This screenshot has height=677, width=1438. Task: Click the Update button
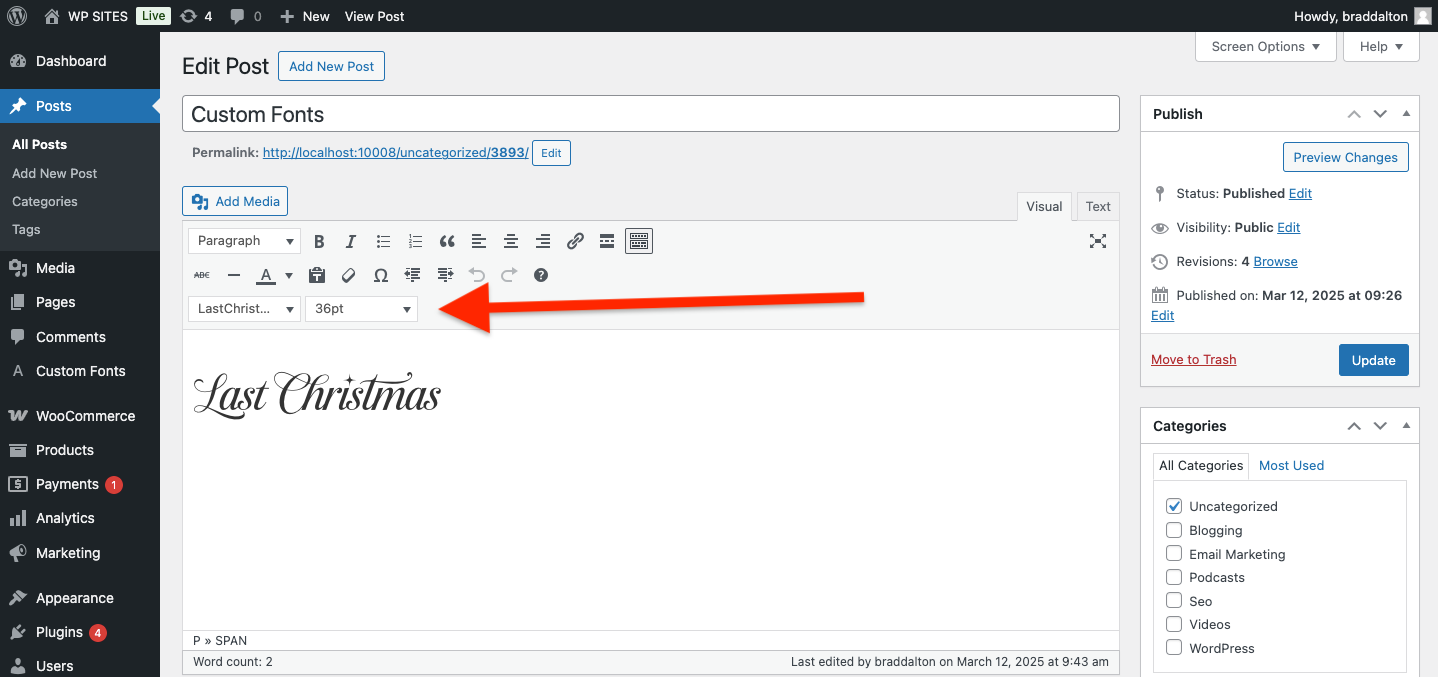click(1373, 360)
